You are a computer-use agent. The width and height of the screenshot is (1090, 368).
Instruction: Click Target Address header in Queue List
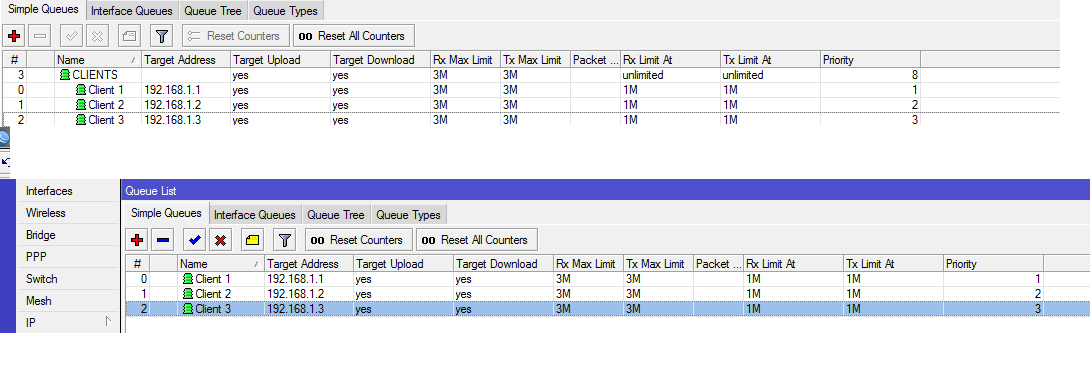[309, 264]
